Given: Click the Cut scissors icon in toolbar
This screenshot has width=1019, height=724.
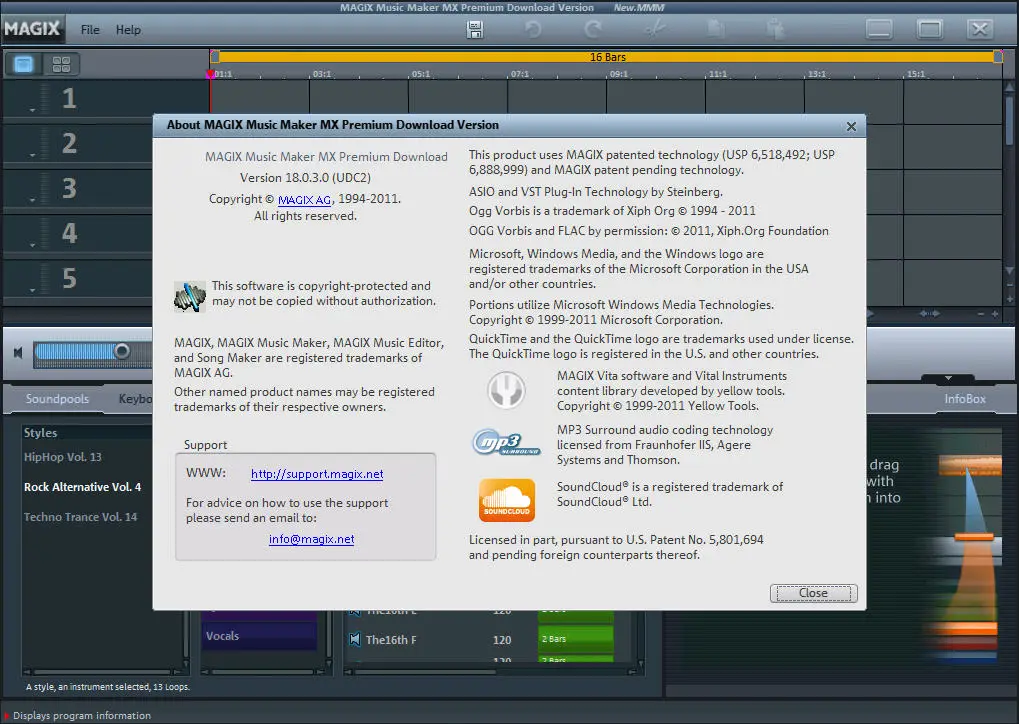Looking at the screenshot, I should tap(654, 30).
